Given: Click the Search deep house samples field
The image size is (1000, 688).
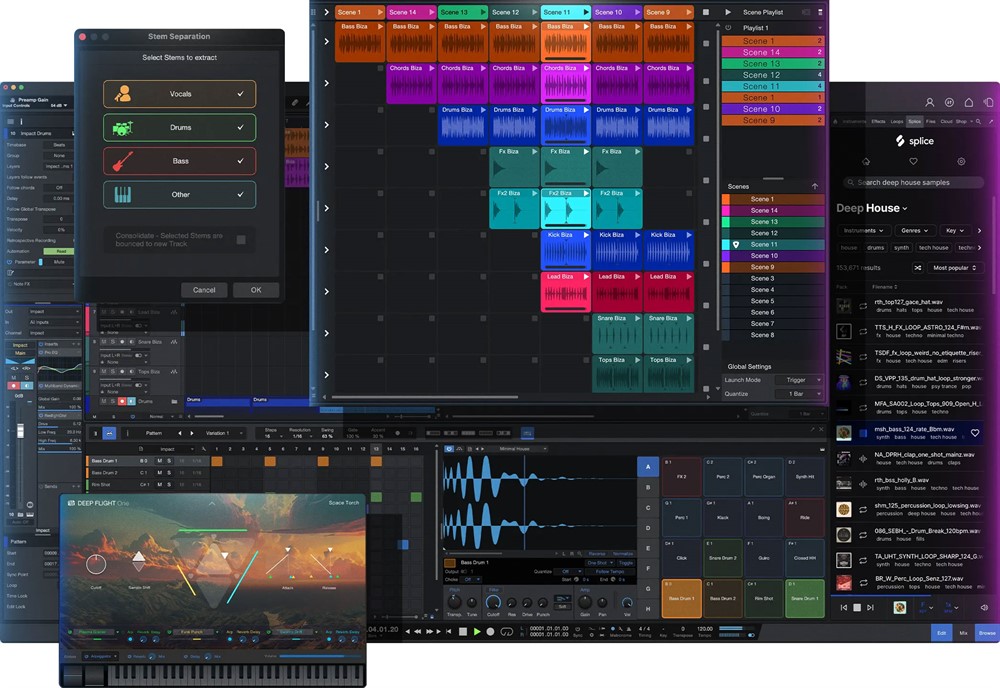Looking at the screenshot, I should tap(913, 182).
